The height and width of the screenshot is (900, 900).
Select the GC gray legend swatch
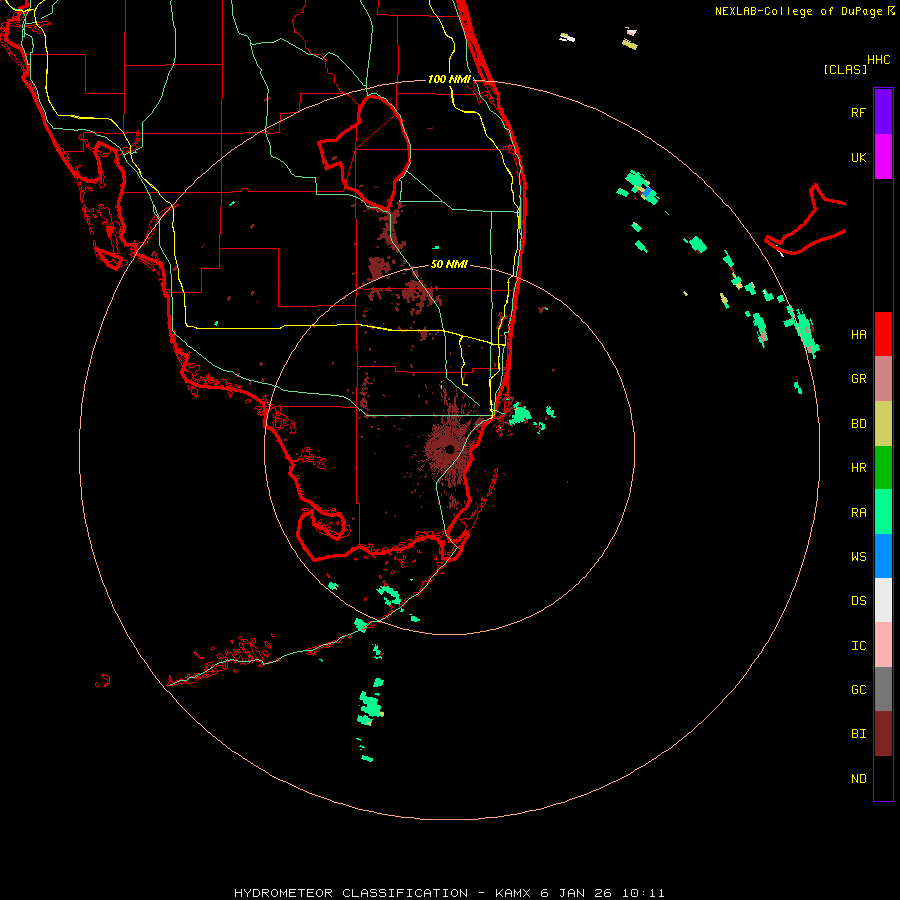coord(883,689)
